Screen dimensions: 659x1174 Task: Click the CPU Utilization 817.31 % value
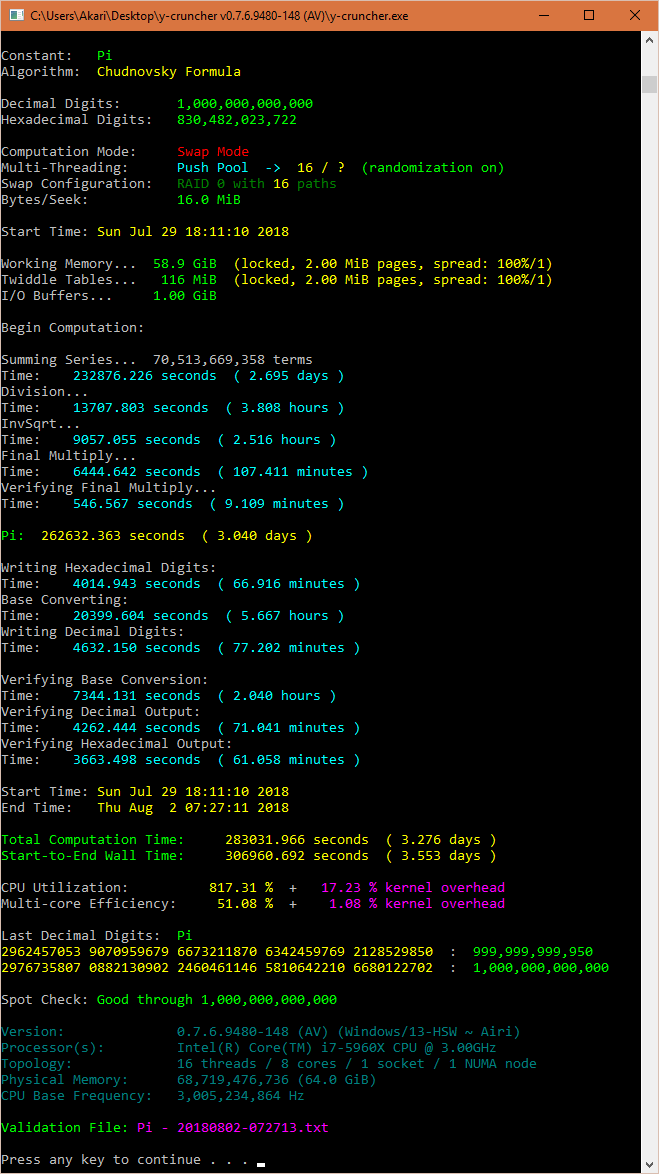241,888
